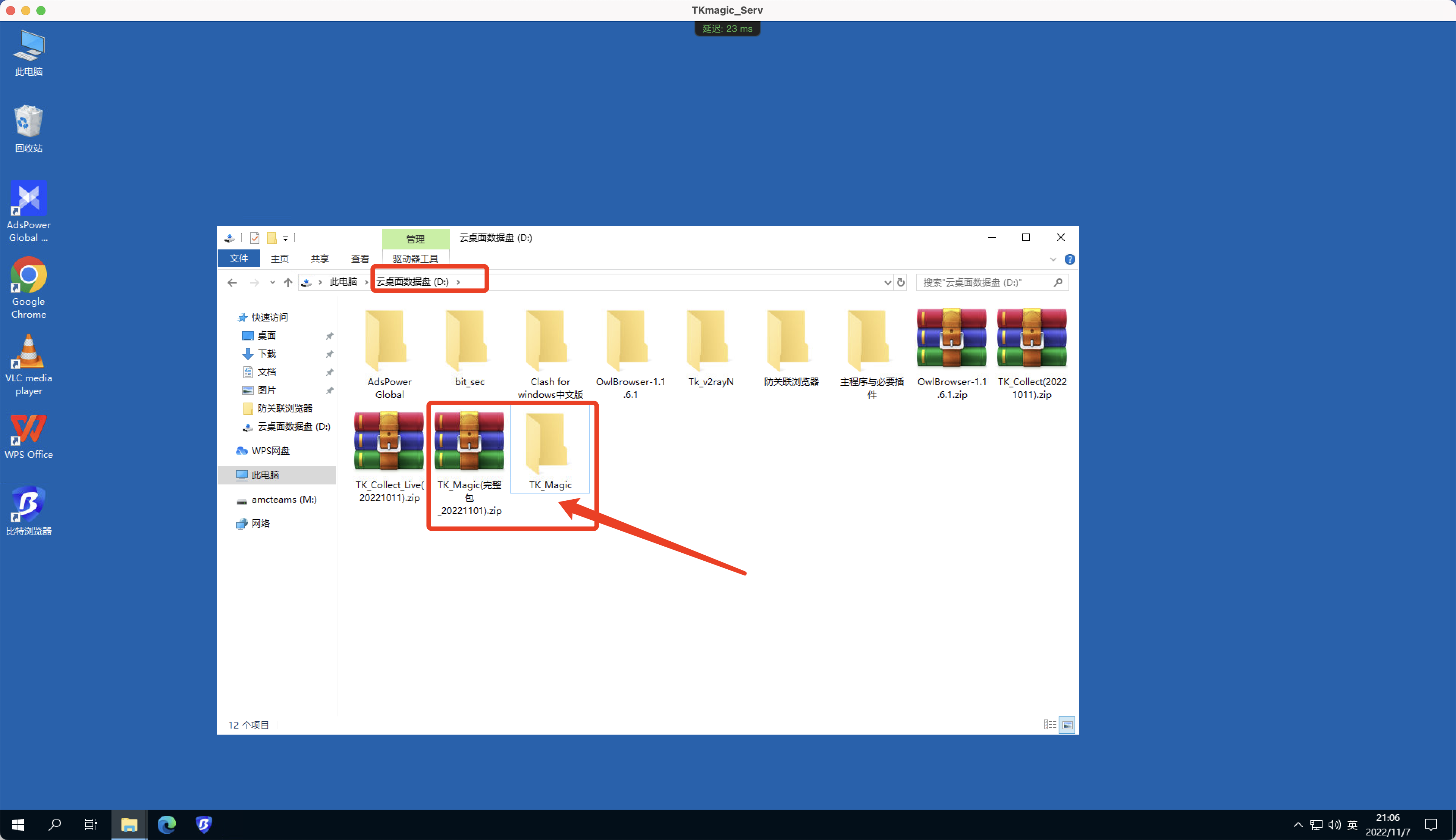
Task: Open Microsoft Edge from the taskbar
Action: click(x=167, y=824)
